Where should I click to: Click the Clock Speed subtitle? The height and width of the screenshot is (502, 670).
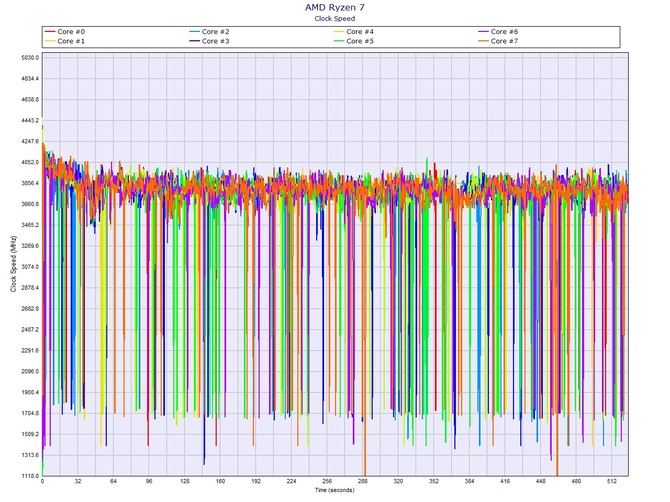[x=335, y=18]
